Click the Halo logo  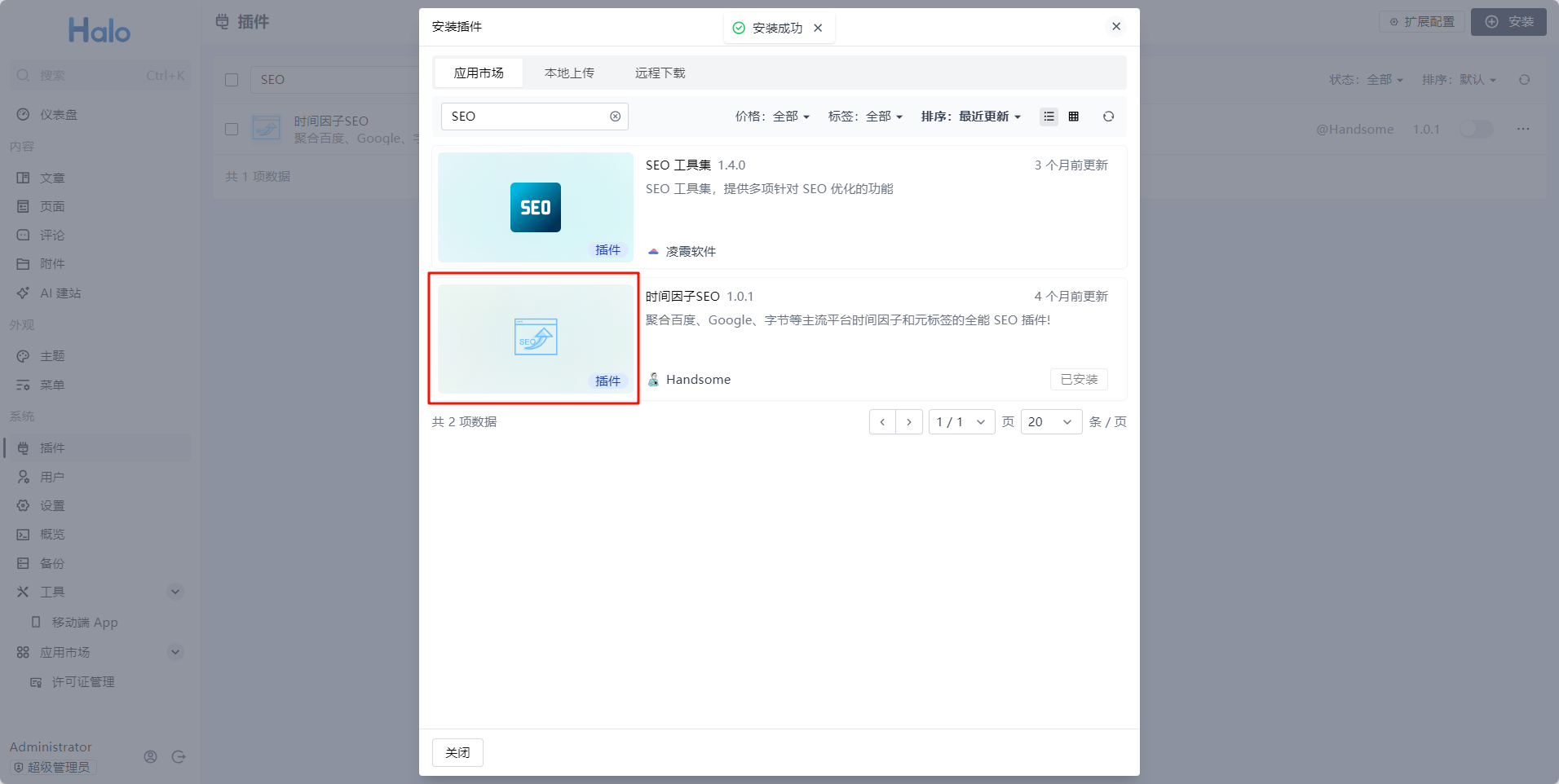click(99, 31)
